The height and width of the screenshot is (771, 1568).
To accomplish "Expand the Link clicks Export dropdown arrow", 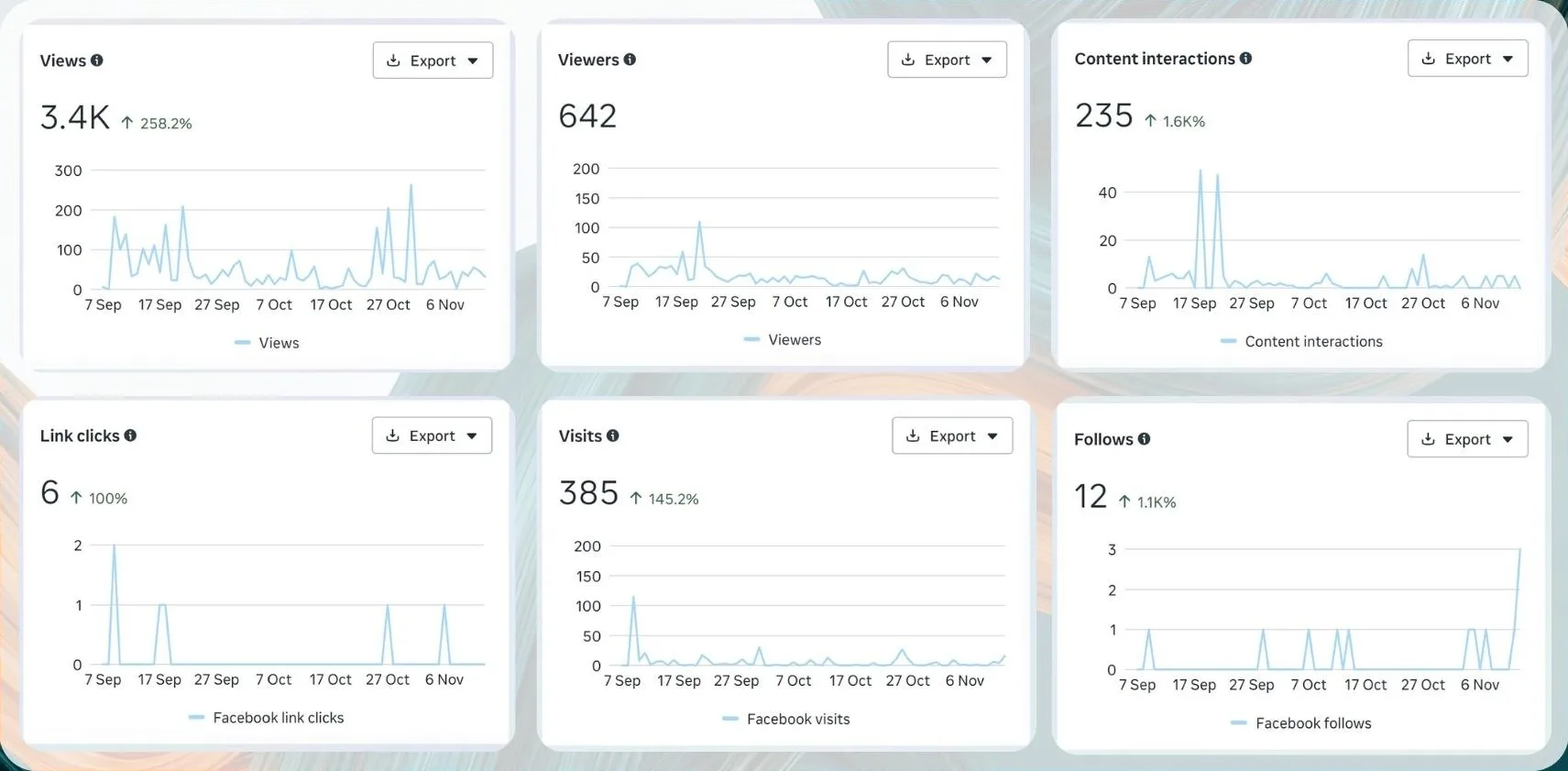I will click(x=472, y=436).
